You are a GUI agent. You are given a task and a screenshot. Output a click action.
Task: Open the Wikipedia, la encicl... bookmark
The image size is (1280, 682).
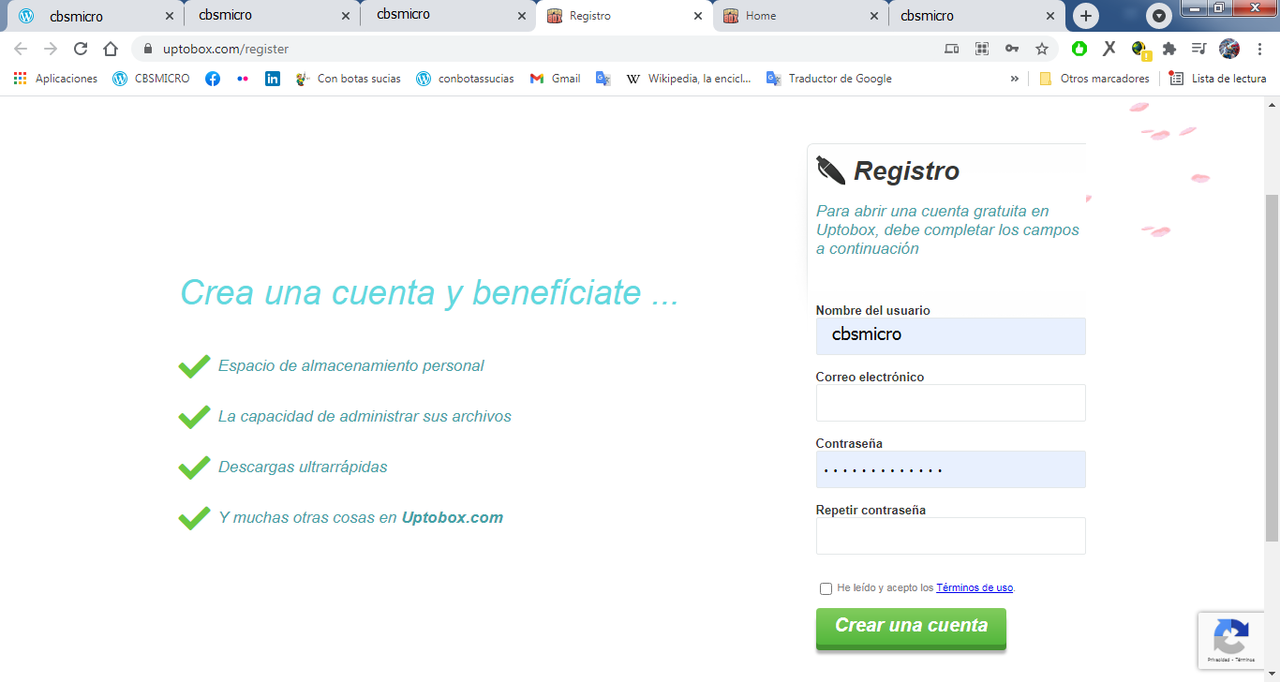pyautogui.click(x=688, y=78)
